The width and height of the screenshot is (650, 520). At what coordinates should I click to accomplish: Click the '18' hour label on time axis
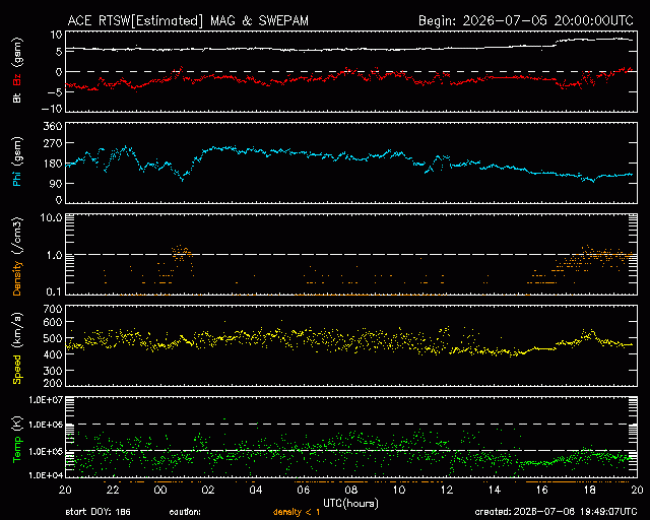pyautogui.click(x=589, y=490)
